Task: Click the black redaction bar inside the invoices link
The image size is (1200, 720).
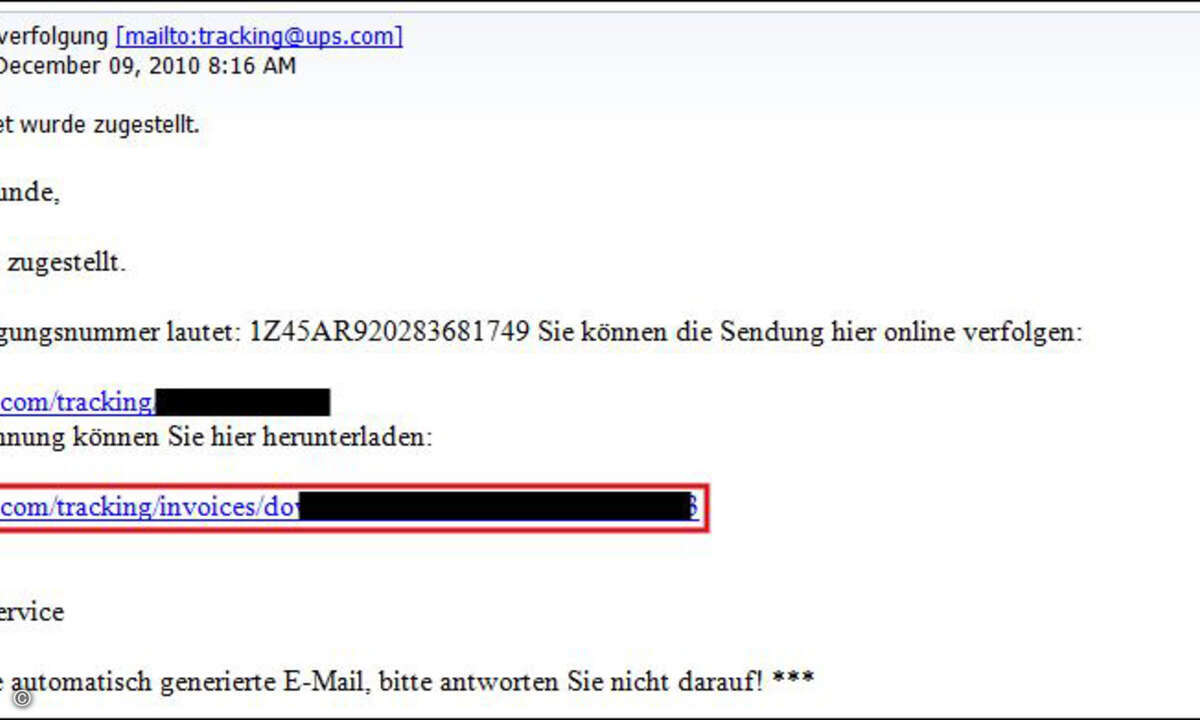Action: (x=492, y=507)
